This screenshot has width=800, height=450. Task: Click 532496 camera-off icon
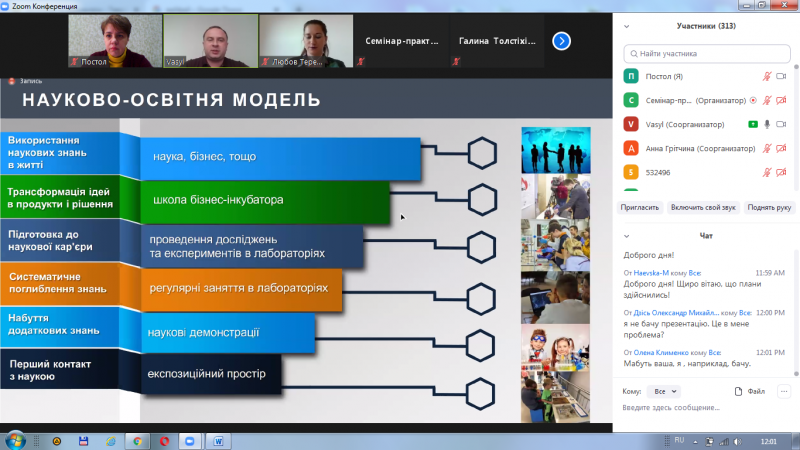[781, 172]
